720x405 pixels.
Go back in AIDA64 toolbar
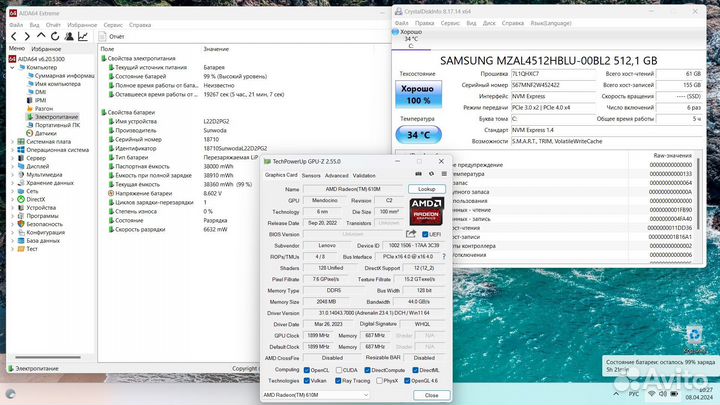[14, 36]
